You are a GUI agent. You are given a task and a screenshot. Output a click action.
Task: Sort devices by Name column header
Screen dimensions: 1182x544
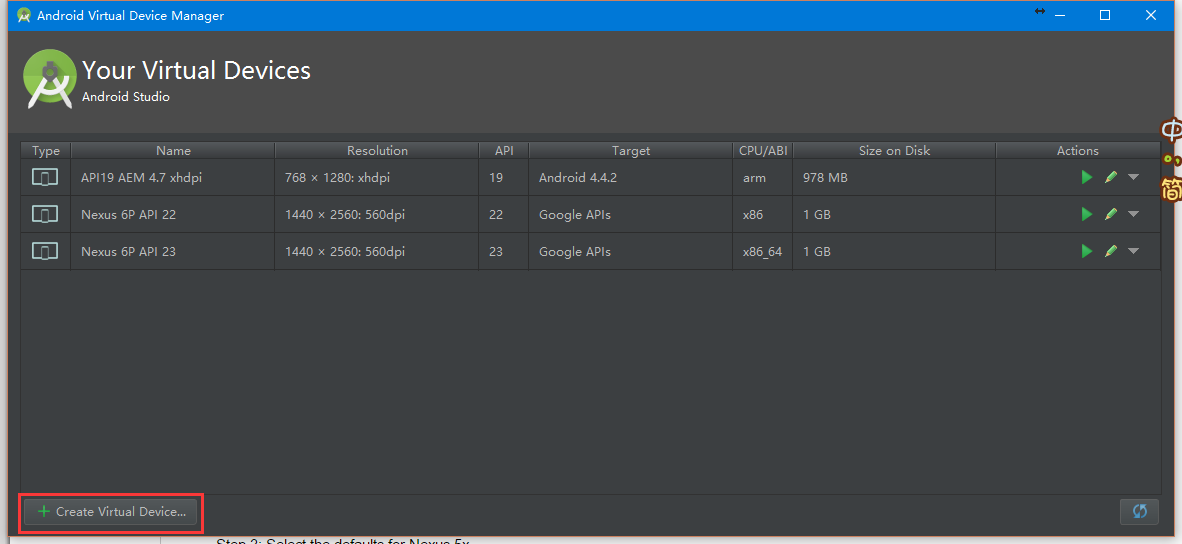click(x=173, y=151)
